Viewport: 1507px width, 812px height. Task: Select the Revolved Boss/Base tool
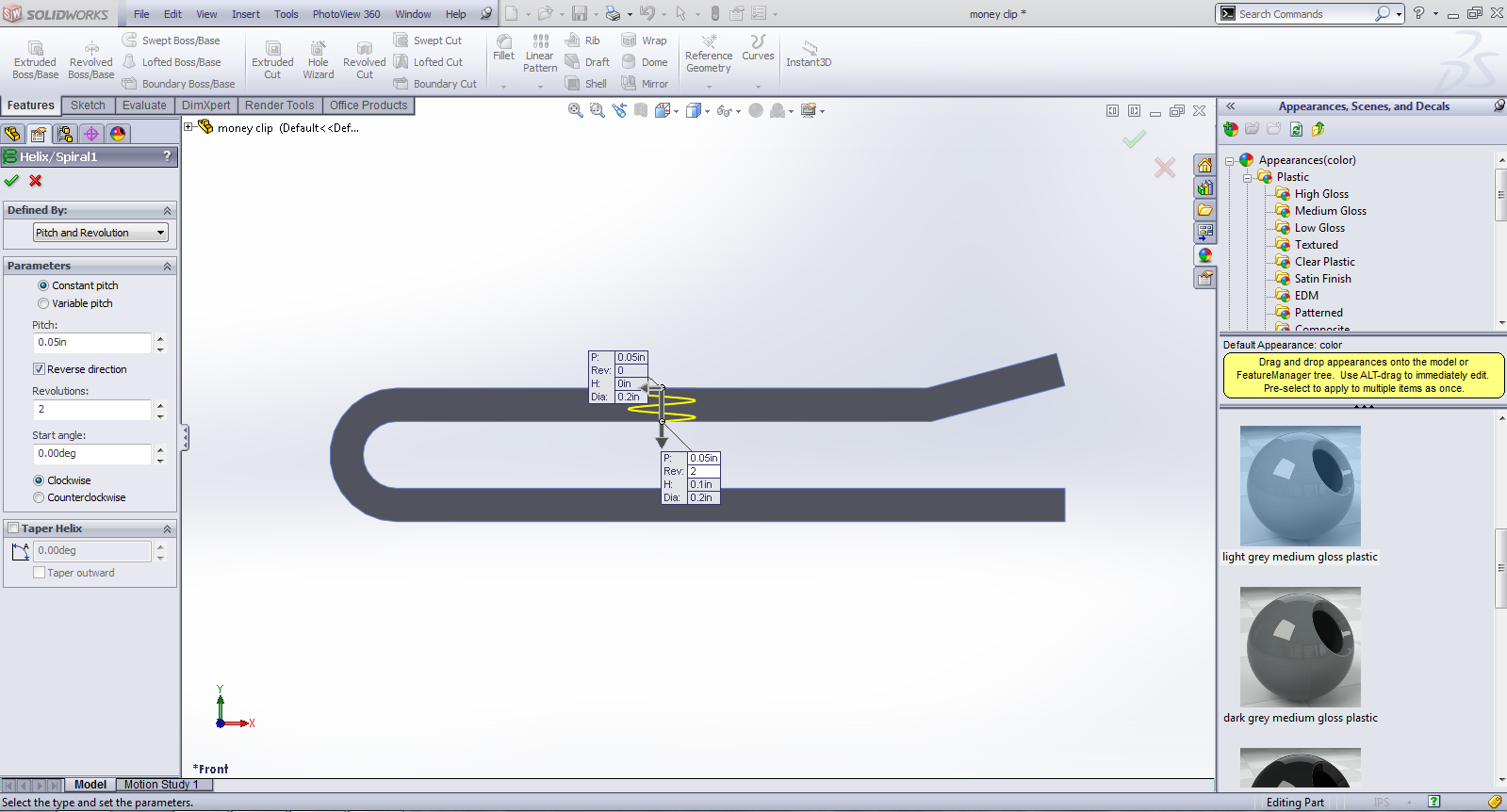pyautogui.click(x=91, y=60)
